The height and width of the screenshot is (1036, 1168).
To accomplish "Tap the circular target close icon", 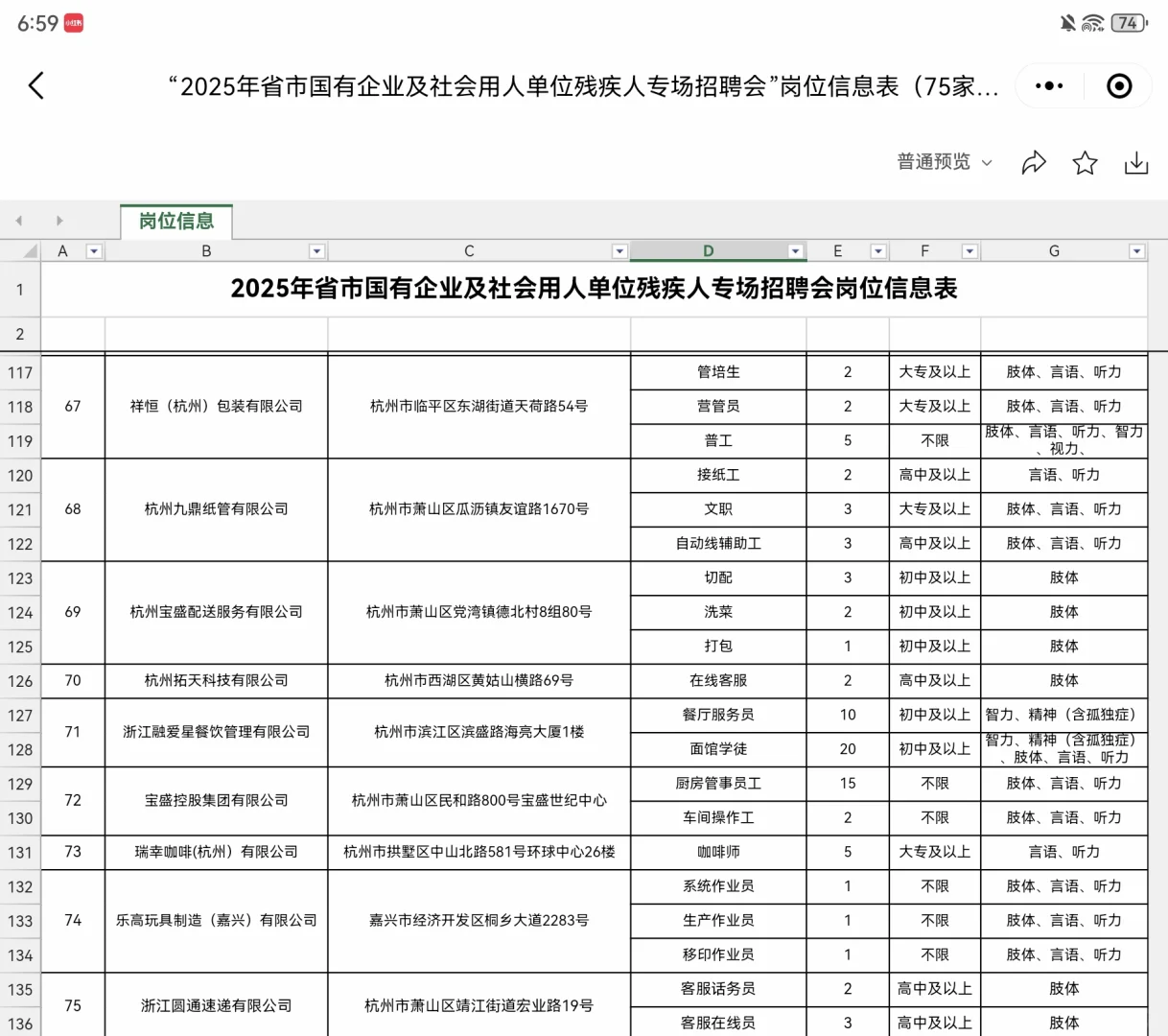I will coord(1119,86).
